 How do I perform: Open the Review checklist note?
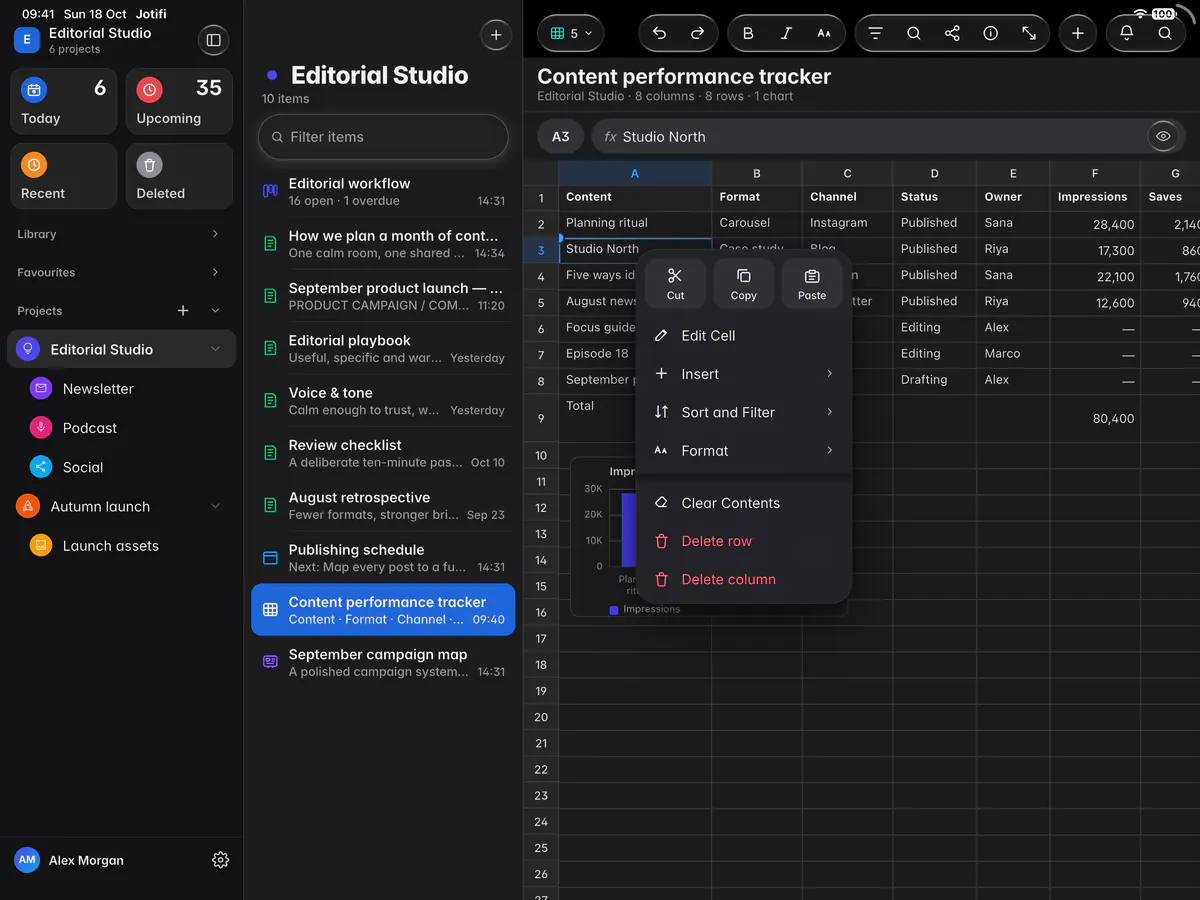coord(383,453)
